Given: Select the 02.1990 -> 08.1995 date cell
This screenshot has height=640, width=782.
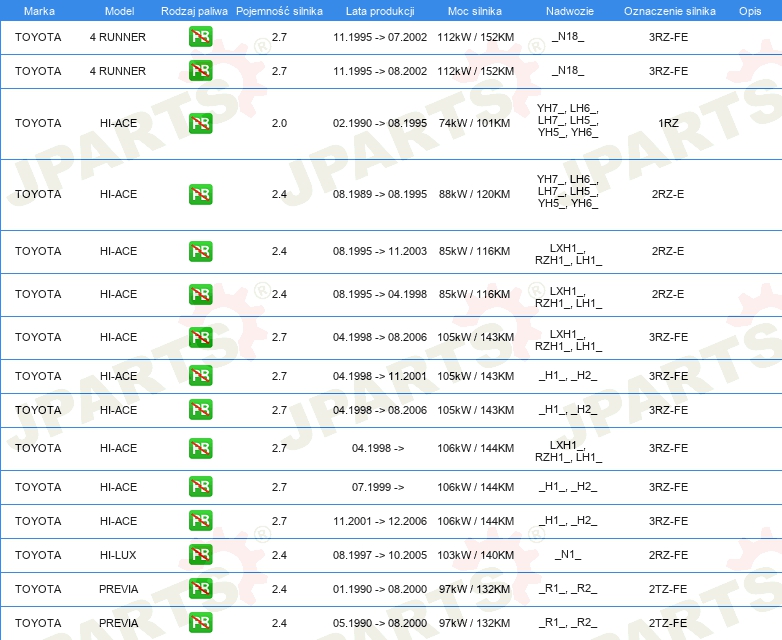Looking at the screenshot, I should pos(380,123).
